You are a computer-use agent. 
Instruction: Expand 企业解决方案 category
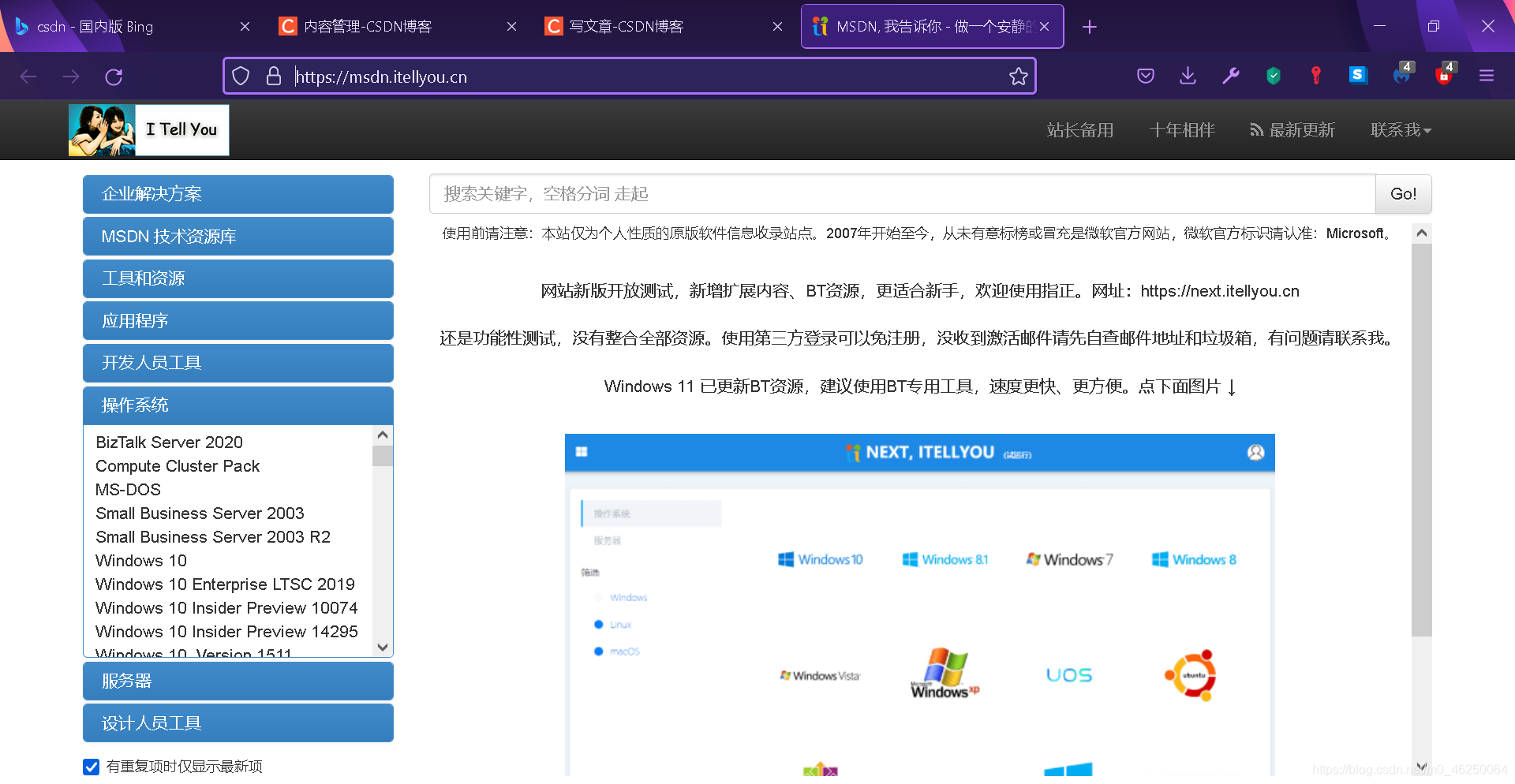(238, 194)
